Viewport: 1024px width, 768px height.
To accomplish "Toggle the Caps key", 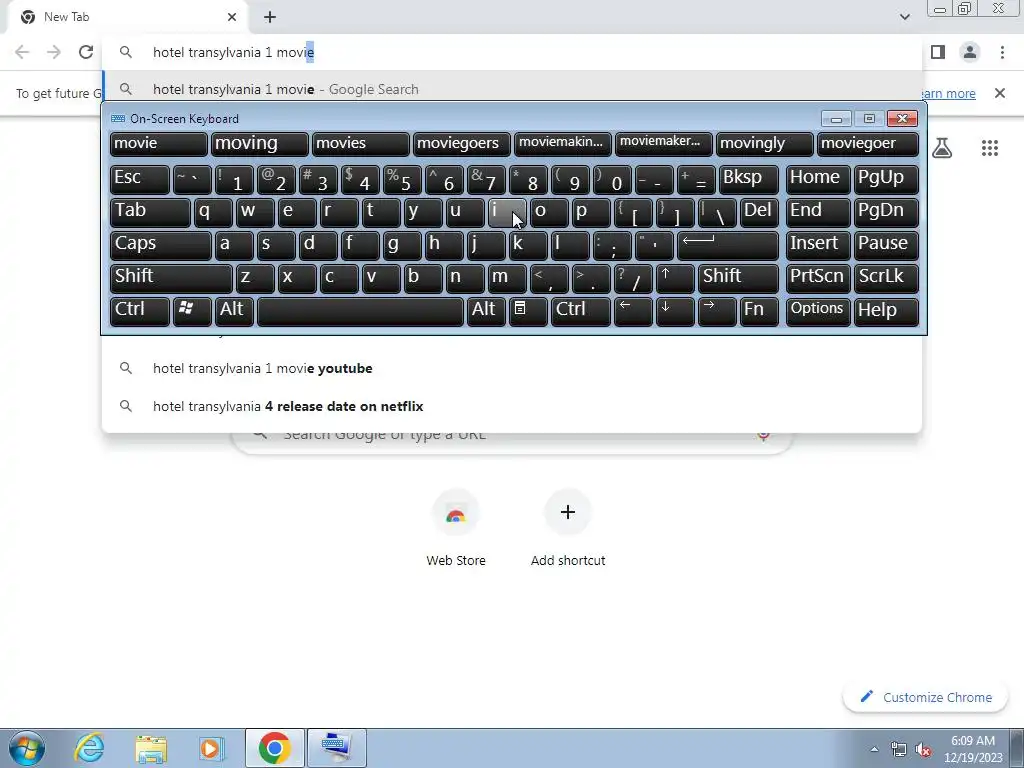I will (161, 245).
